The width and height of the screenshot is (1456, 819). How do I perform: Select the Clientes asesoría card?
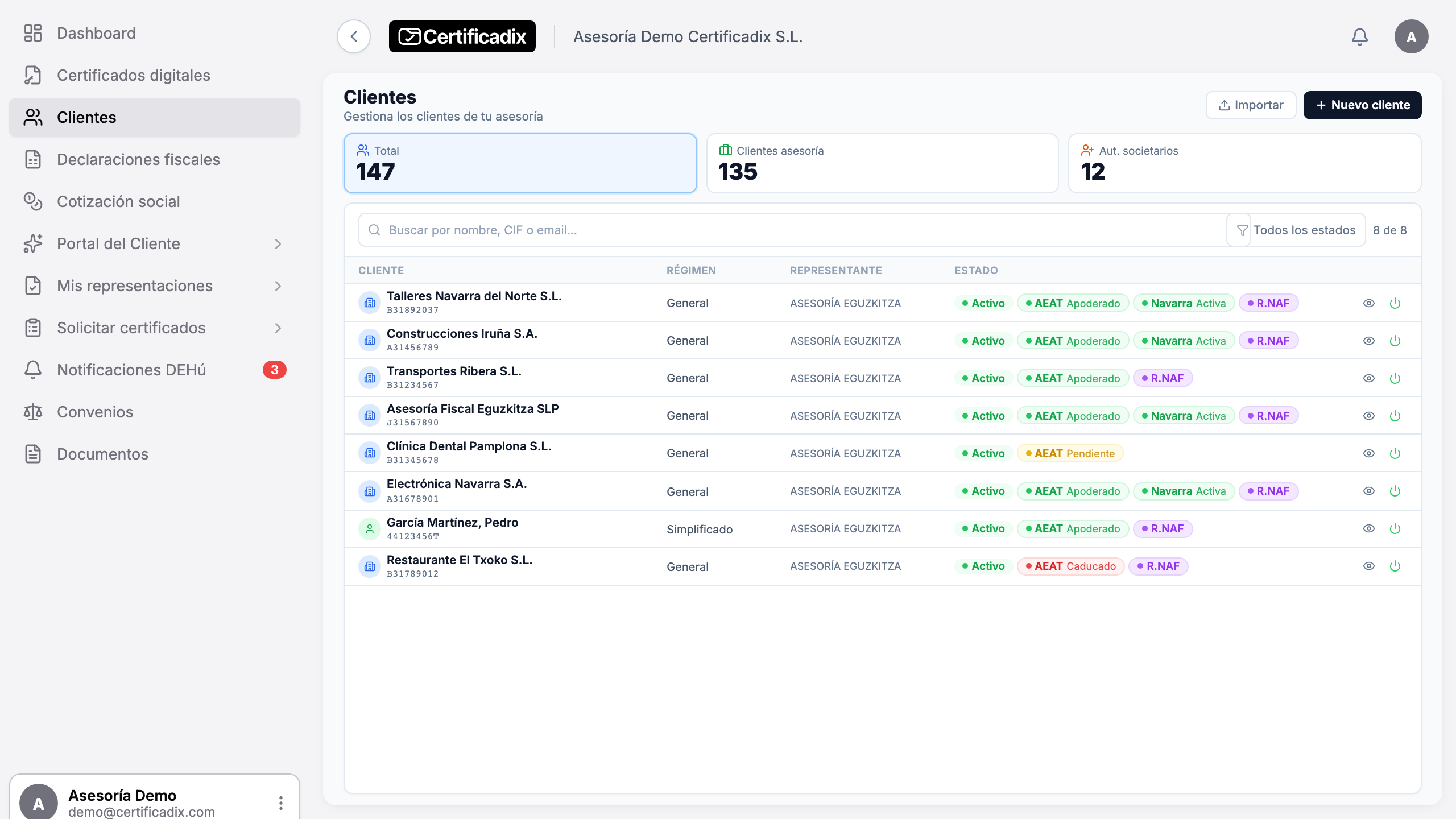882,163
